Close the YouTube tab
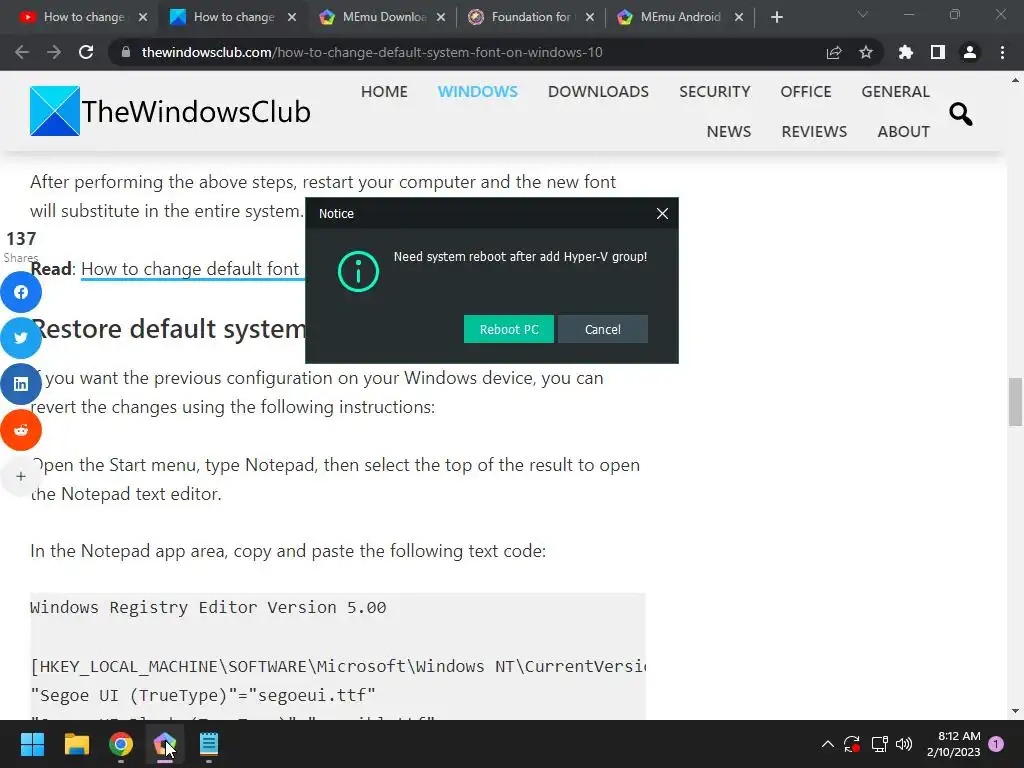The height and width of the screenshot is (768, 1024). pyautogui.click(x=143, y=17)
